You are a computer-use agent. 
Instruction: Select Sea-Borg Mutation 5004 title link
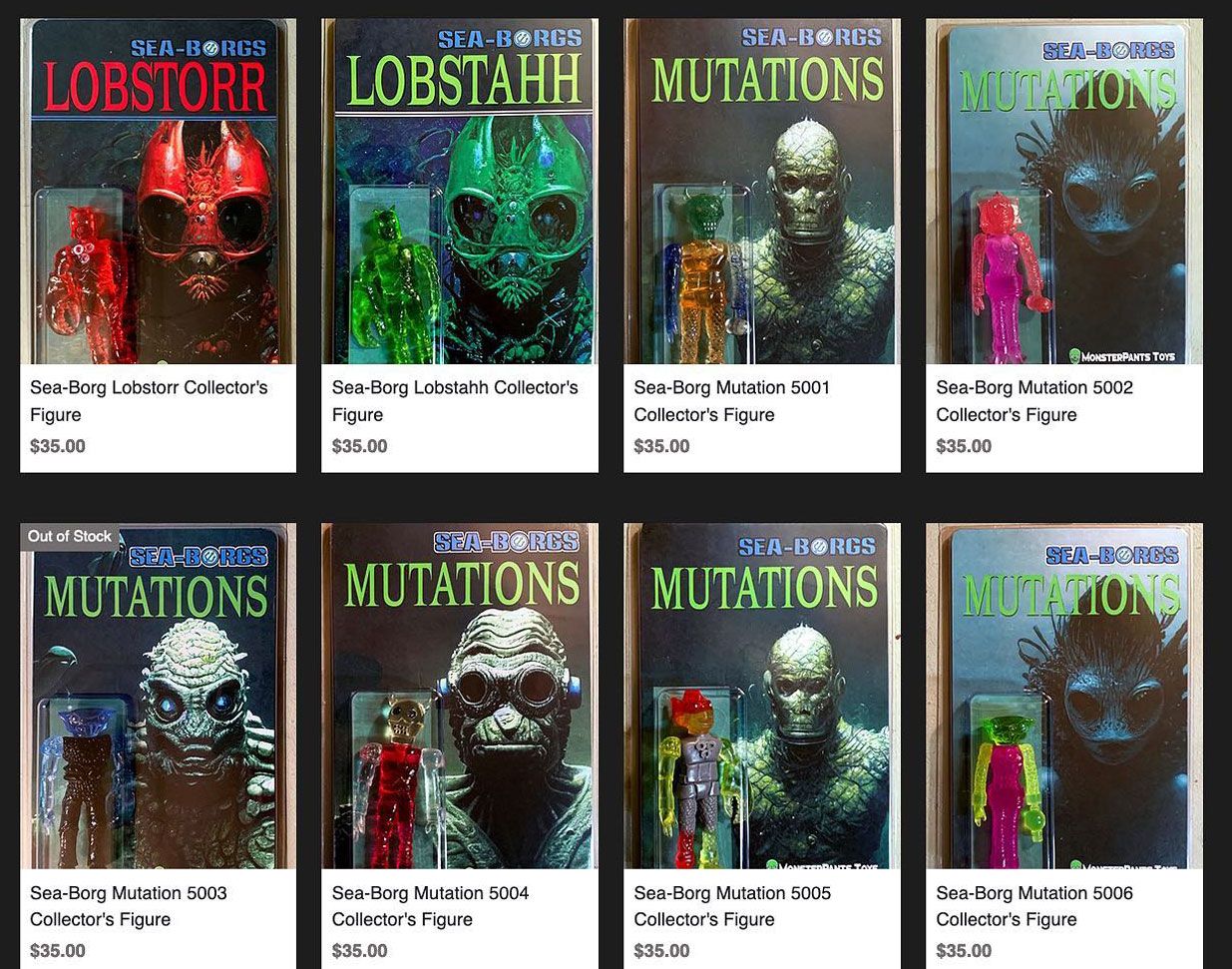coord(431,906)
